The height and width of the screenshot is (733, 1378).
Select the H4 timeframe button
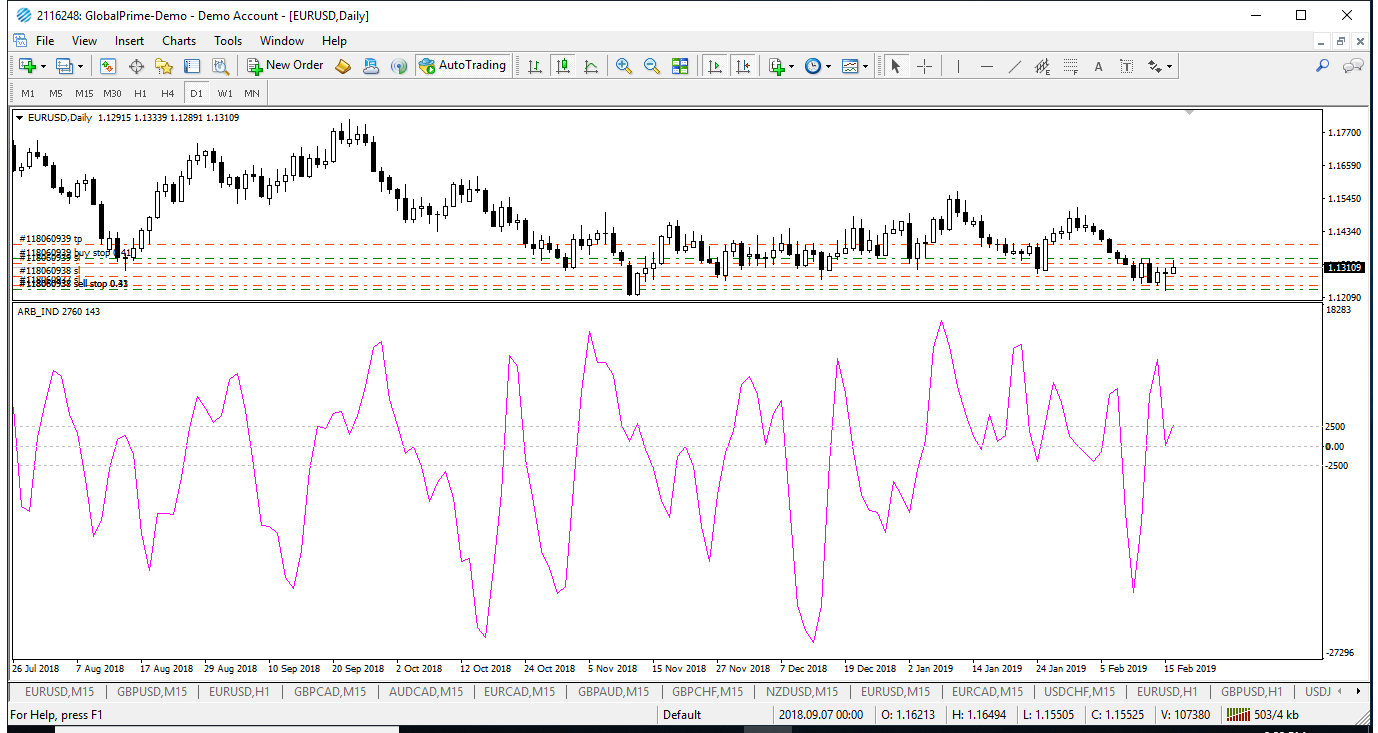tap(168, 93)
